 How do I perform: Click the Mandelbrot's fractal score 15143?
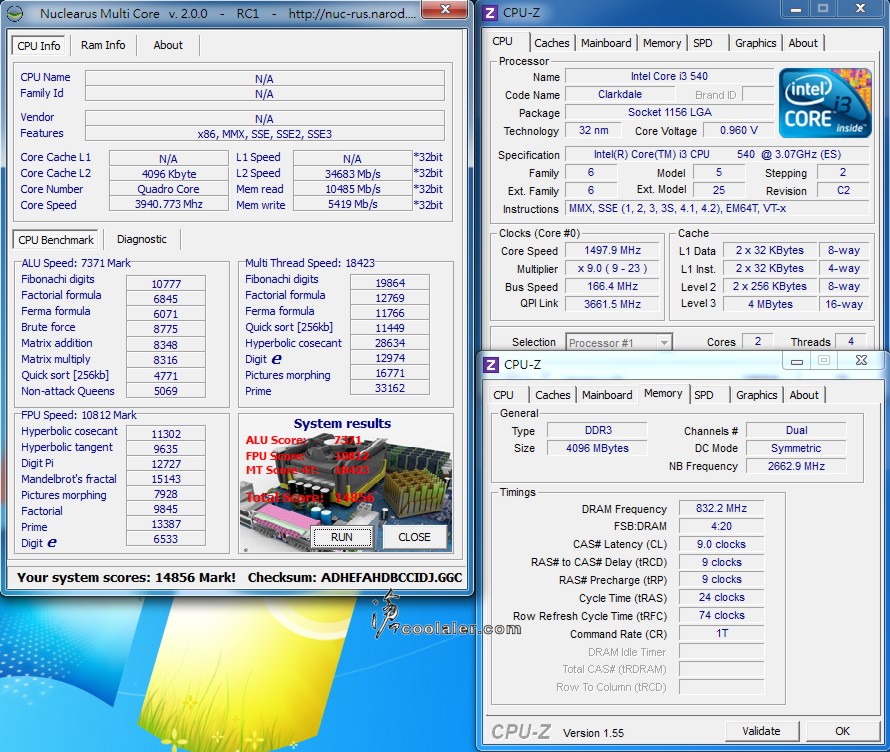tap(166, 479)
